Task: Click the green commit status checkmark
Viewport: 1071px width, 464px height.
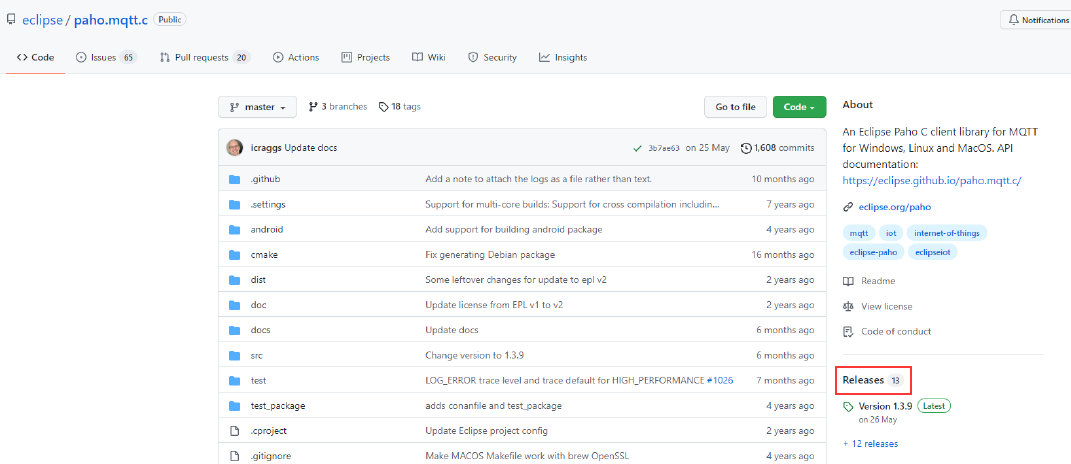Action: click(x=637, y=148)
